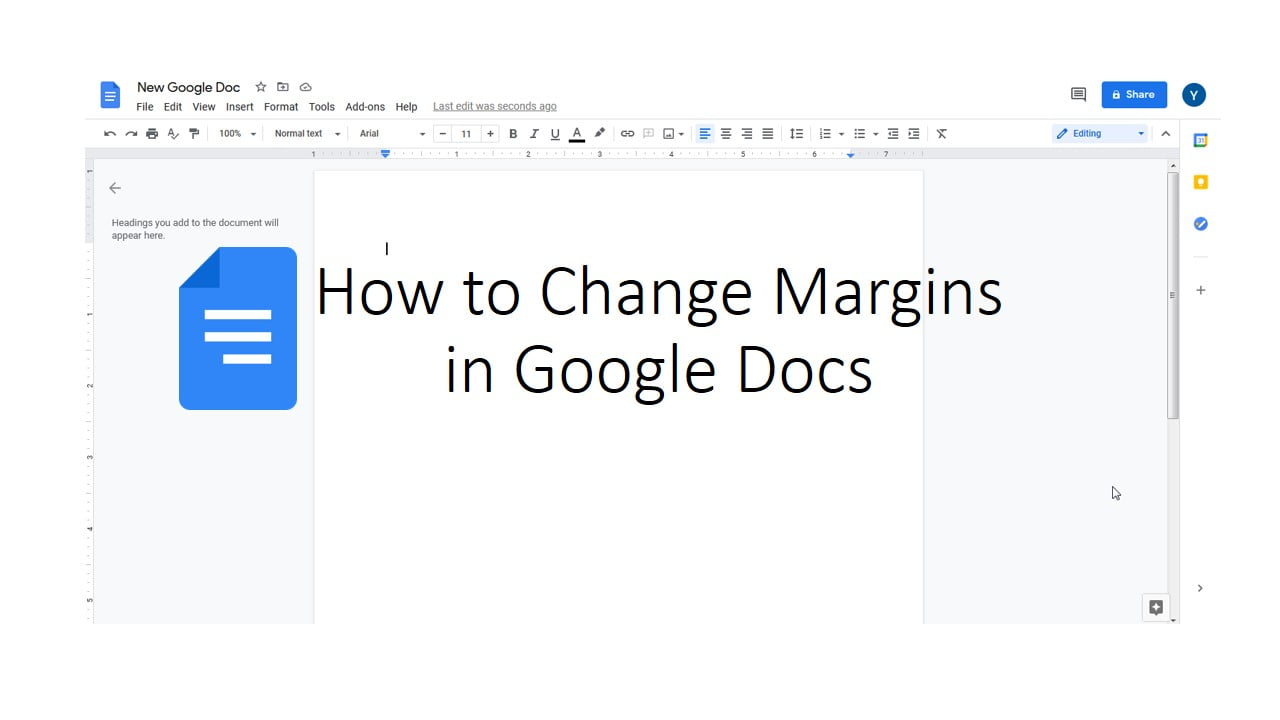Open the Normal text styles dropdown
Screen dimensions: 1280x720
tap(307, 134)
